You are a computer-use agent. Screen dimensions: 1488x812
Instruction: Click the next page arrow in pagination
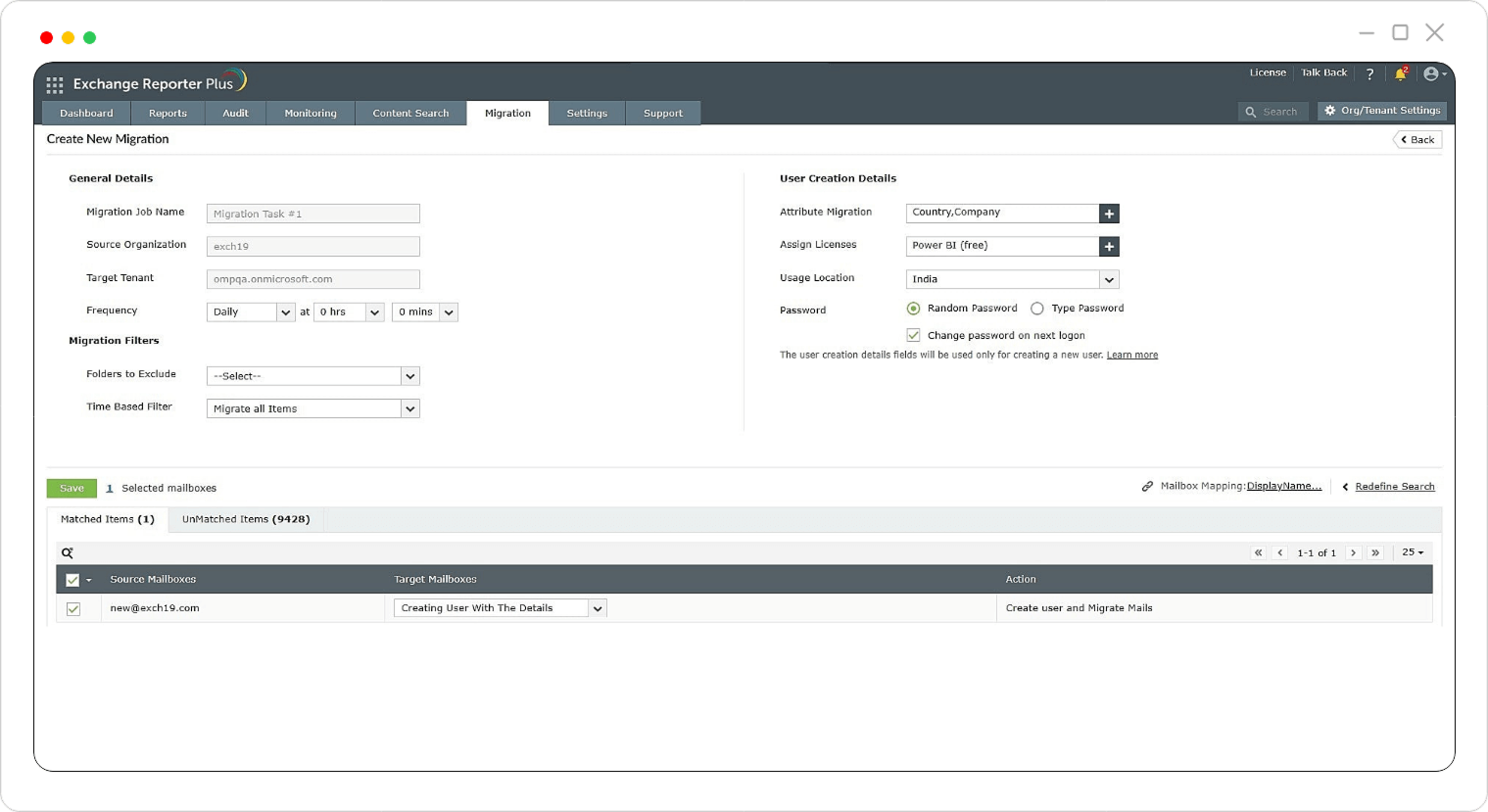coord(1354,553)
